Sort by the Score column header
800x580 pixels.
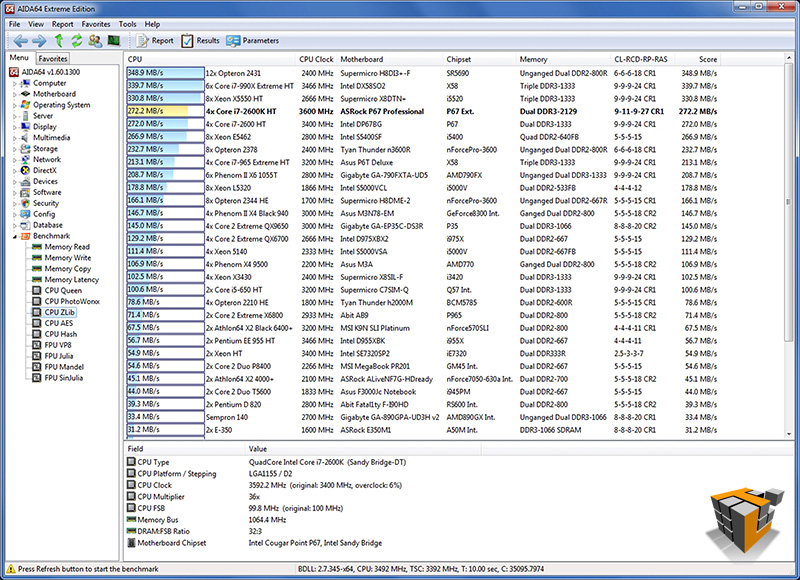click(697, 59)
